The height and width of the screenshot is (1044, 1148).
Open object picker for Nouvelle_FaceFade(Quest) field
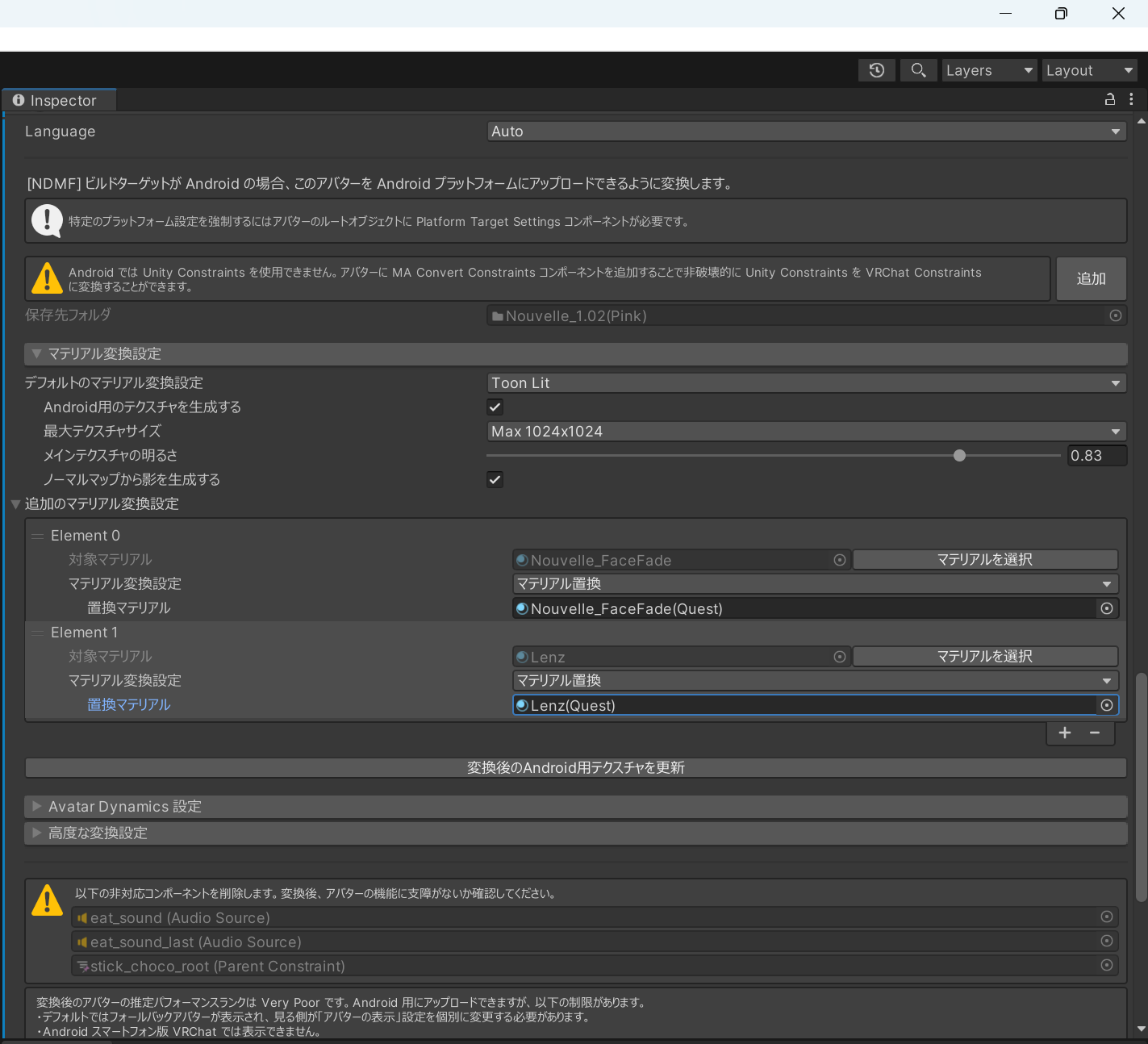1107,608
